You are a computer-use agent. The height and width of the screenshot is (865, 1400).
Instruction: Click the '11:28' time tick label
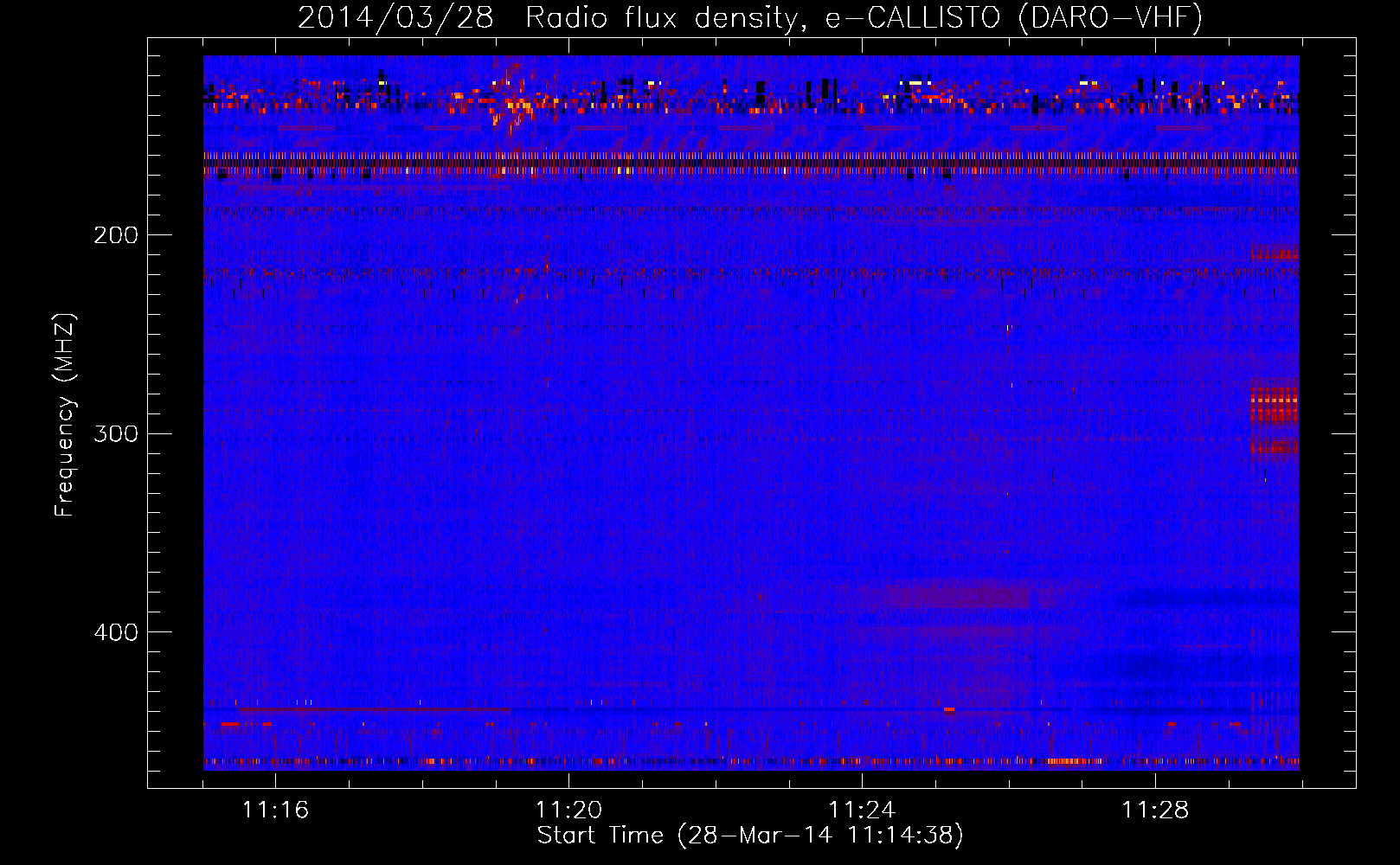(1155, 810)
